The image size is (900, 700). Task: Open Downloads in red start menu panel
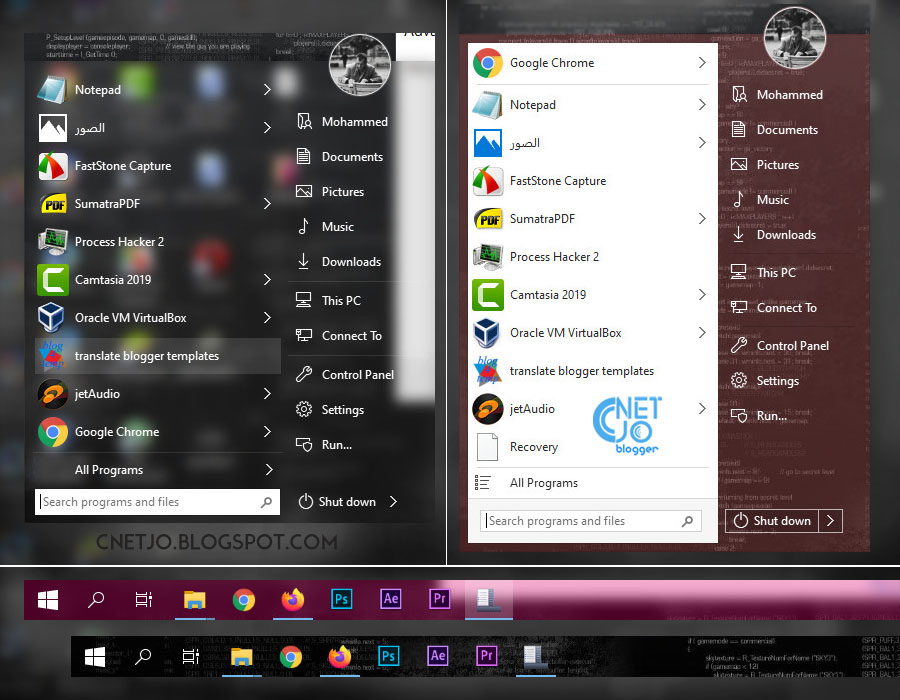[774, 235]
